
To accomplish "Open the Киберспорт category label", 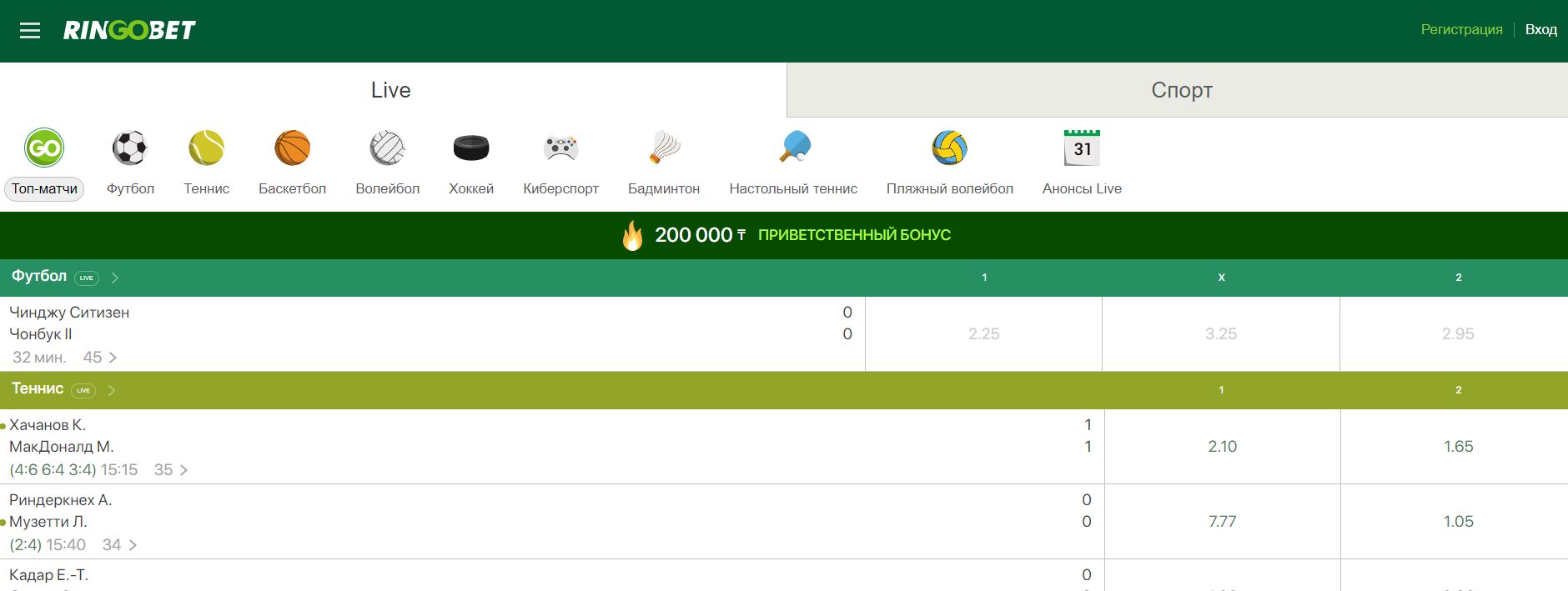I will (x=561, y=189).
